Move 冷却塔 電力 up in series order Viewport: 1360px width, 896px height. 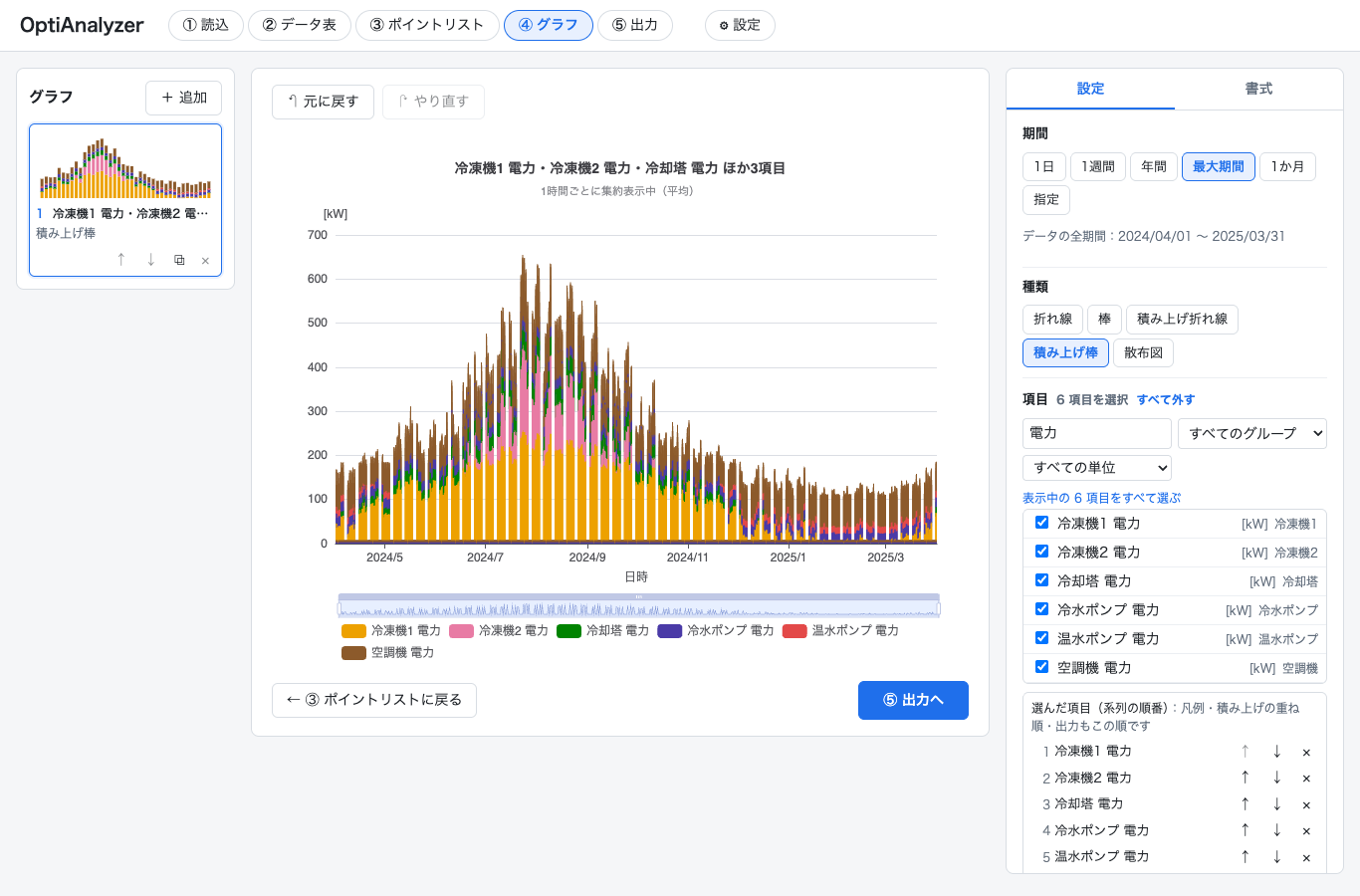pos(1245,803)
